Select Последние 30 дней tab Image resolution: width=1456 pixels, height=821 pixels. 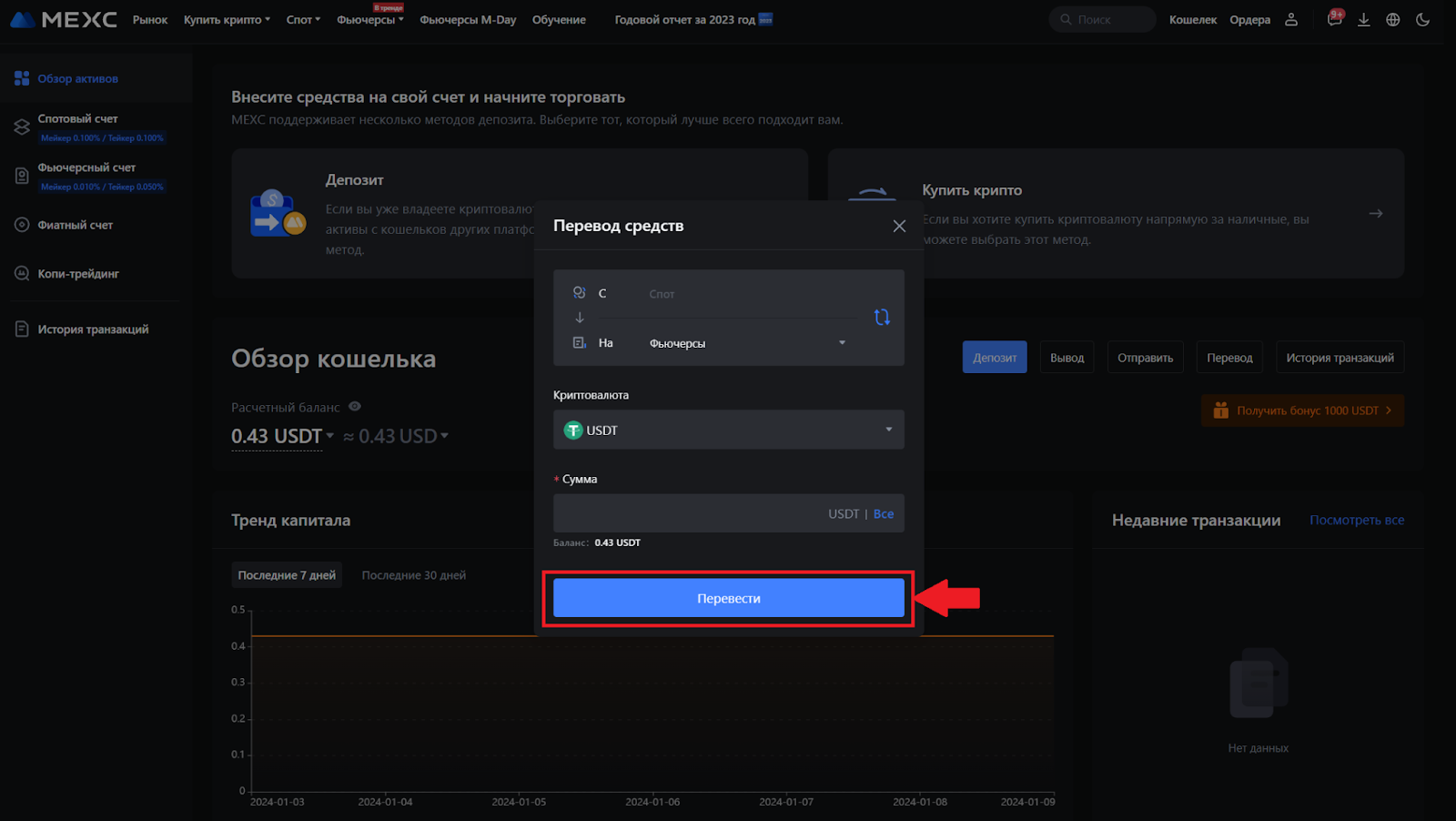pos(413,575)
